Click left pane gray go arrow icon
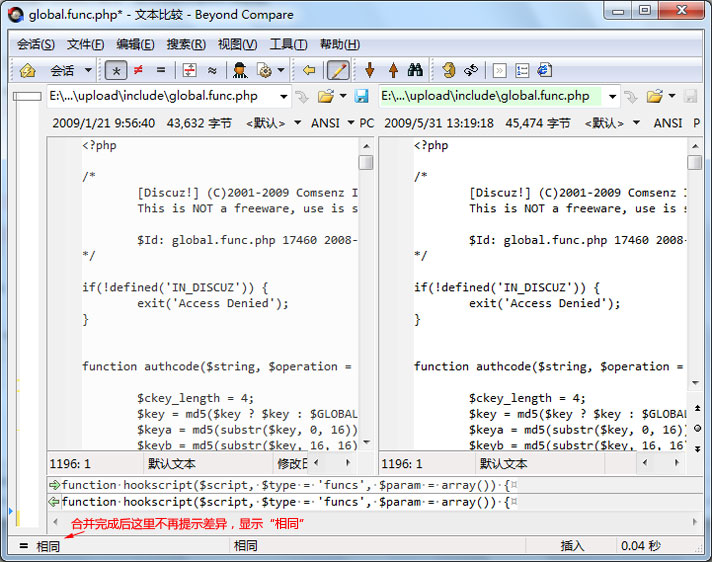The width and height of the screenshot is (712, 562). pos(302,96)
